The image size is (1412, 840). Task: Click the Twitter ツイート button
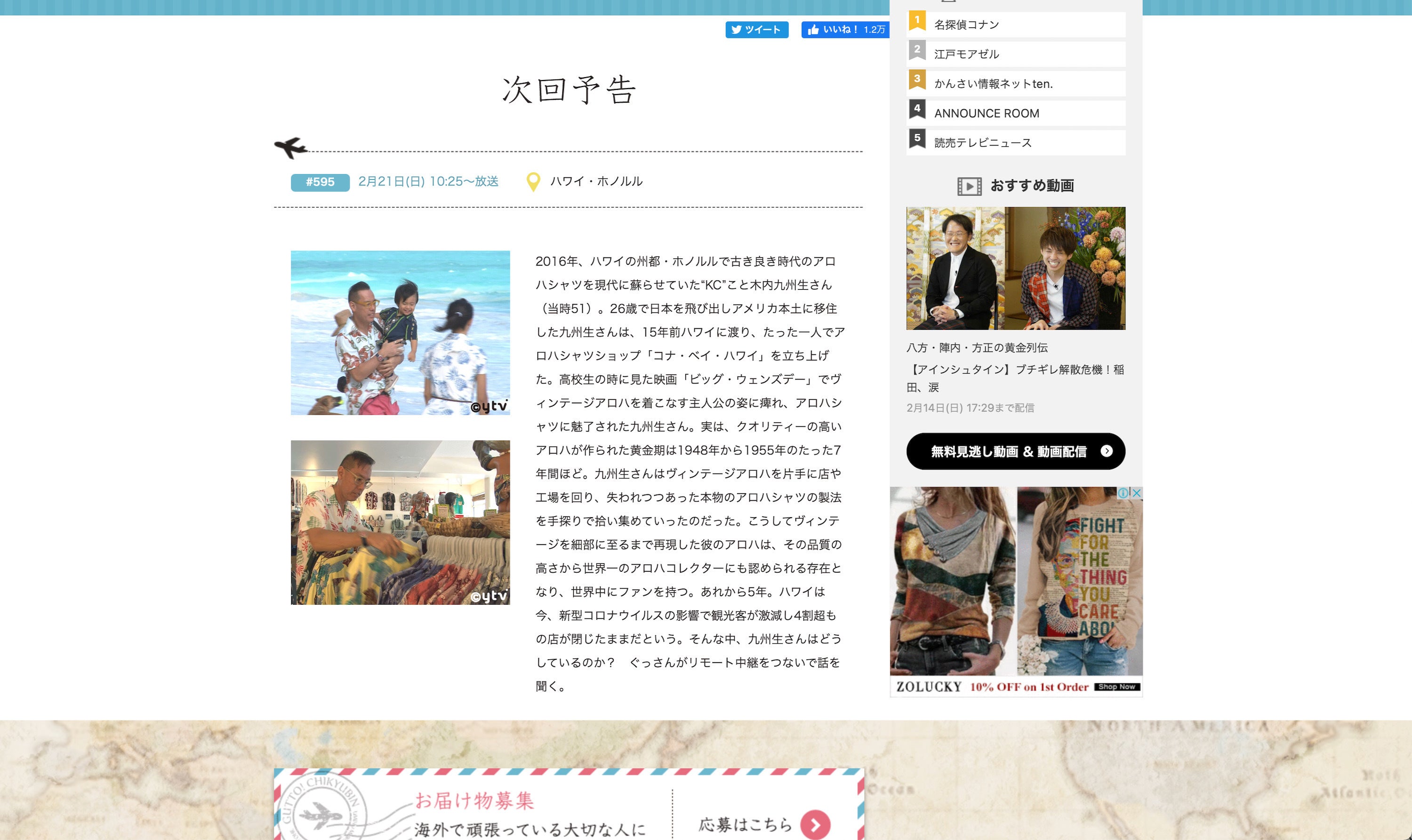756,30
